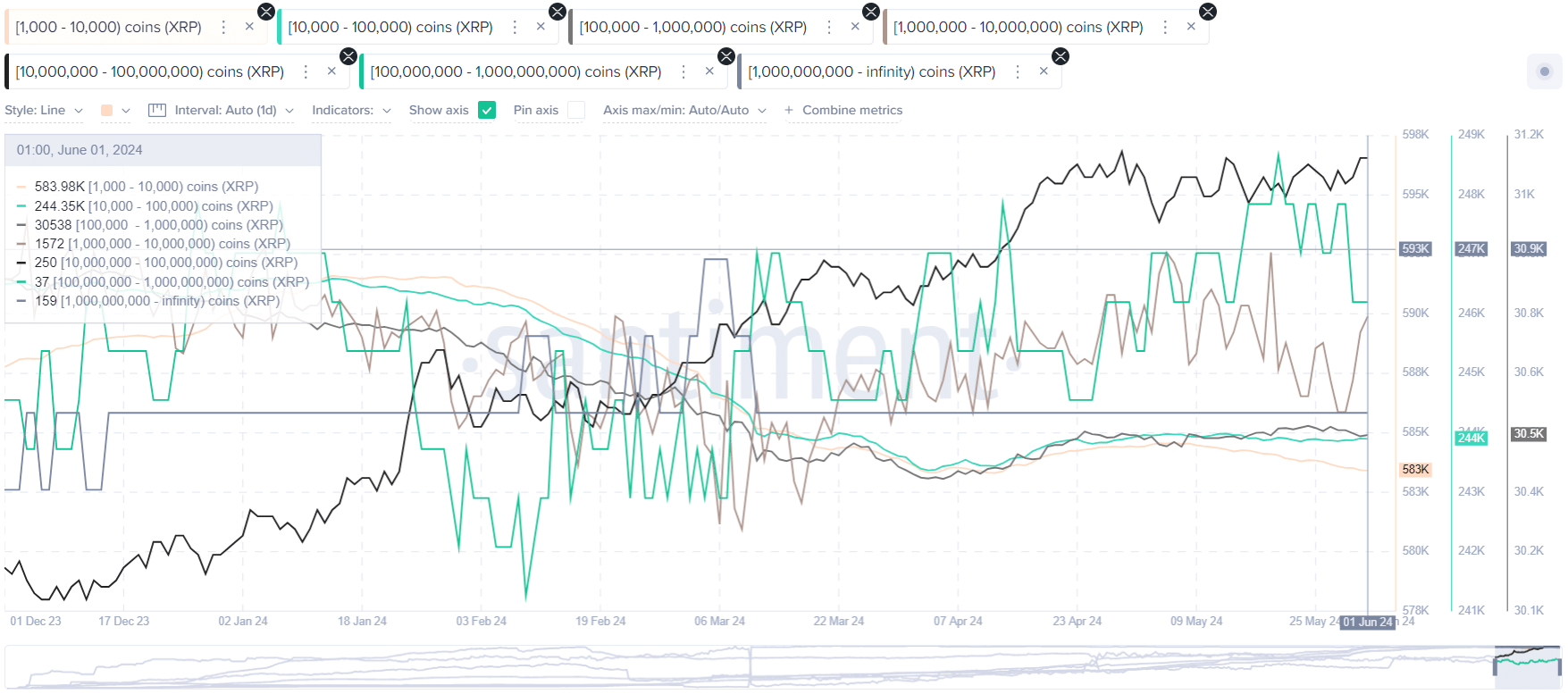This screenshot has width=1568, height=694.
Task: Click the 30.5K axis value badge
Action: [1529, 433]
